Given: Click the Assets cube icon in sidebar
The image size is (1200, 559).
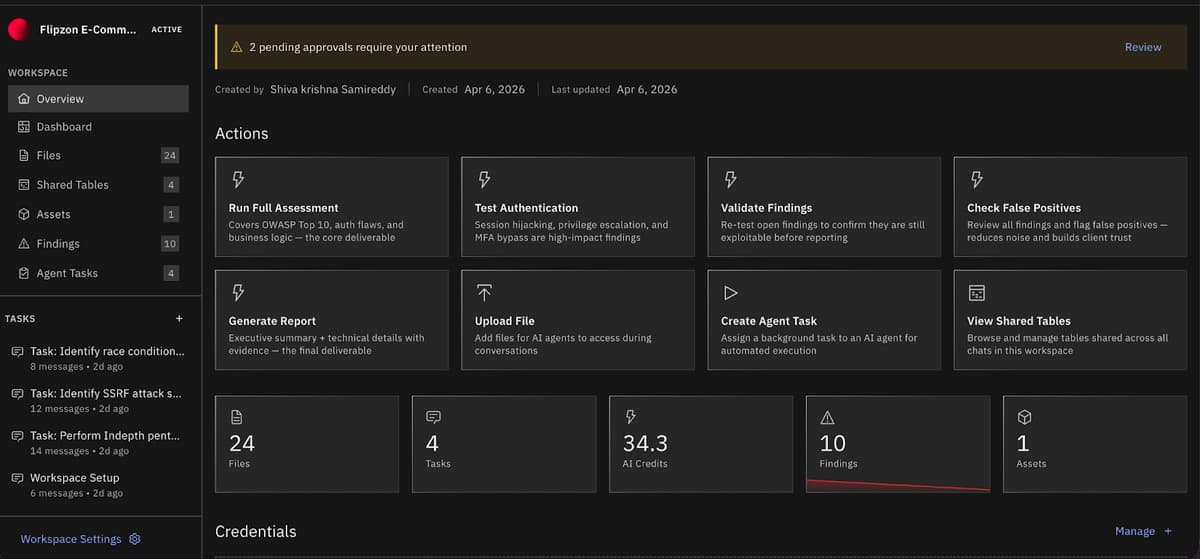Looking at the screenshot, I should tap(24, 214).
